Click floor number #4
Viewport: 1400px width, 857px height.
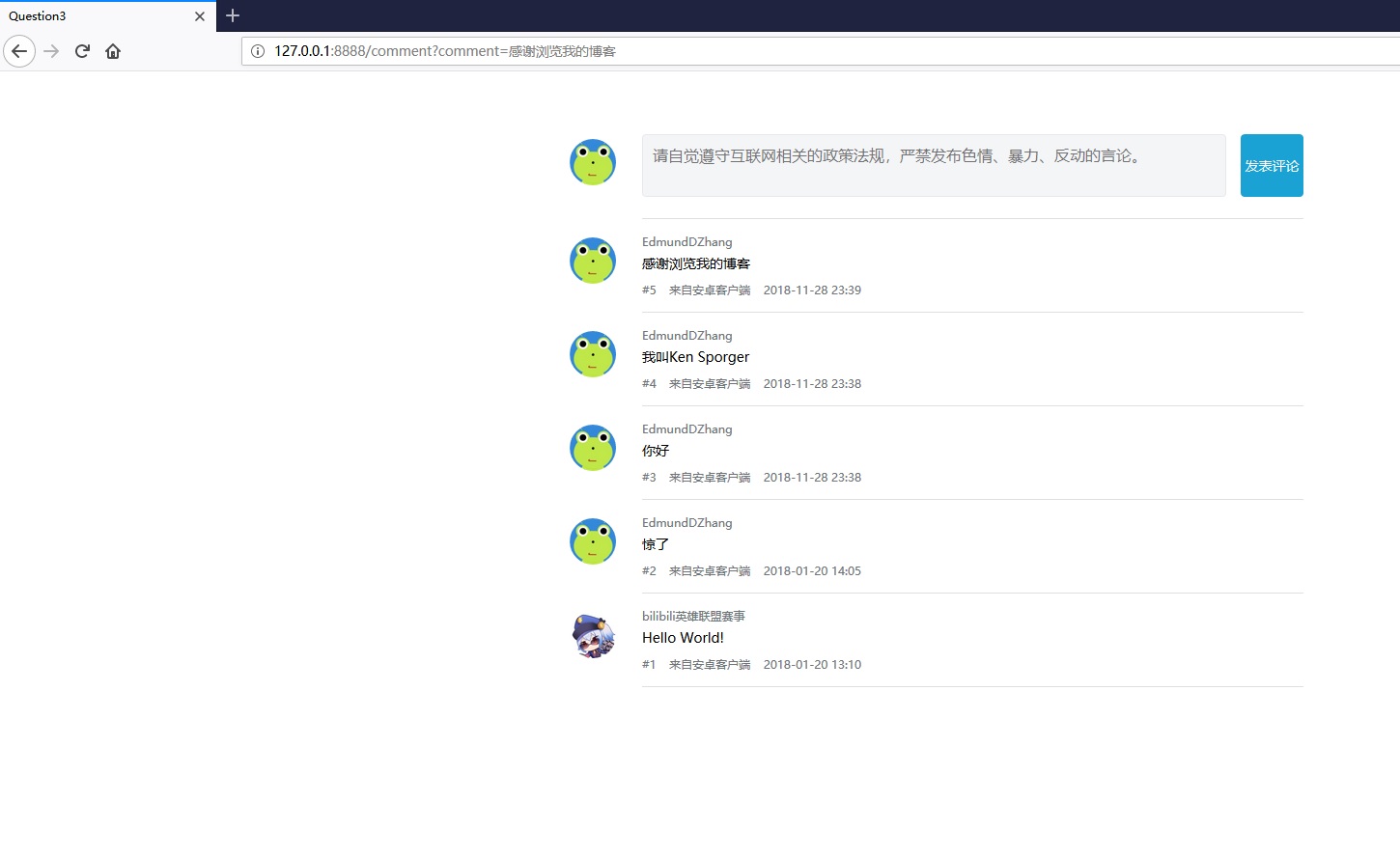[x=649, y=383]
